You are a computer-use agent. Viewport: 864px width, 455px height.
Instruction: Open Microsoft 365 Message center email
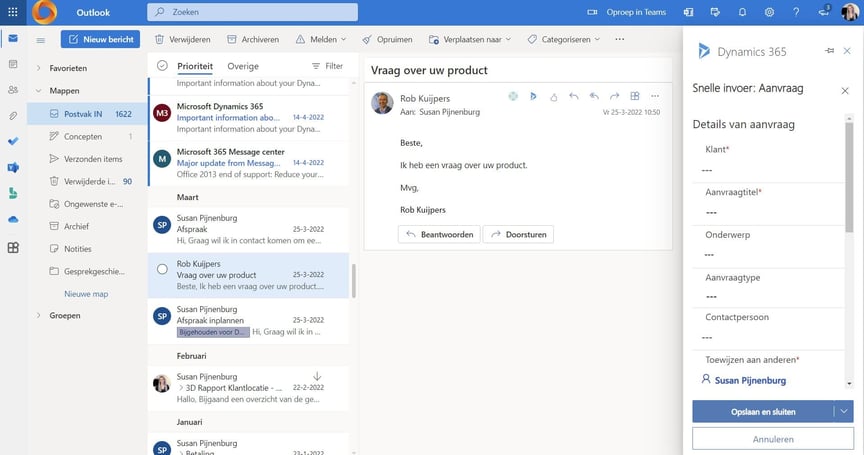(249, 163)
